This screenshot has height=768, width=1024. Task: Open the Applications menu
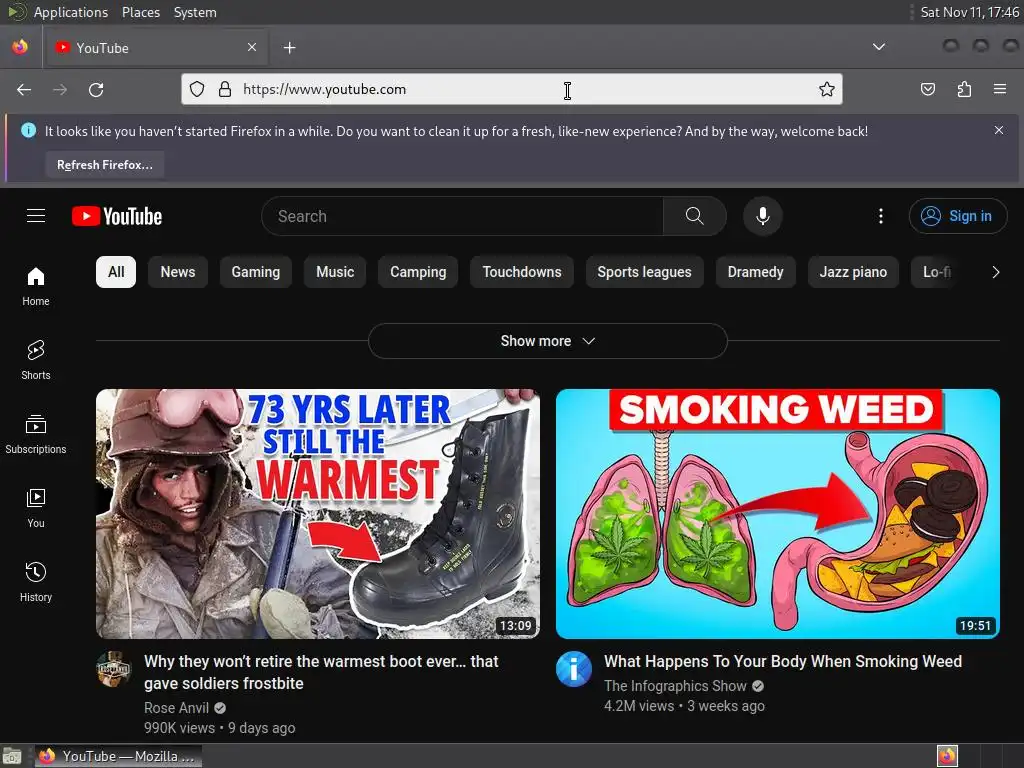coord(71,12)
